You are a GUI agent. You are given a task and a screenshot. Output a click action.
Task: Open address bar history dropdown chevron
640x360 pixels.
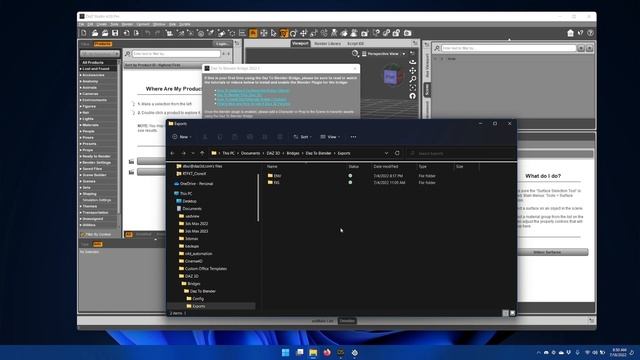tap(386, 153)
